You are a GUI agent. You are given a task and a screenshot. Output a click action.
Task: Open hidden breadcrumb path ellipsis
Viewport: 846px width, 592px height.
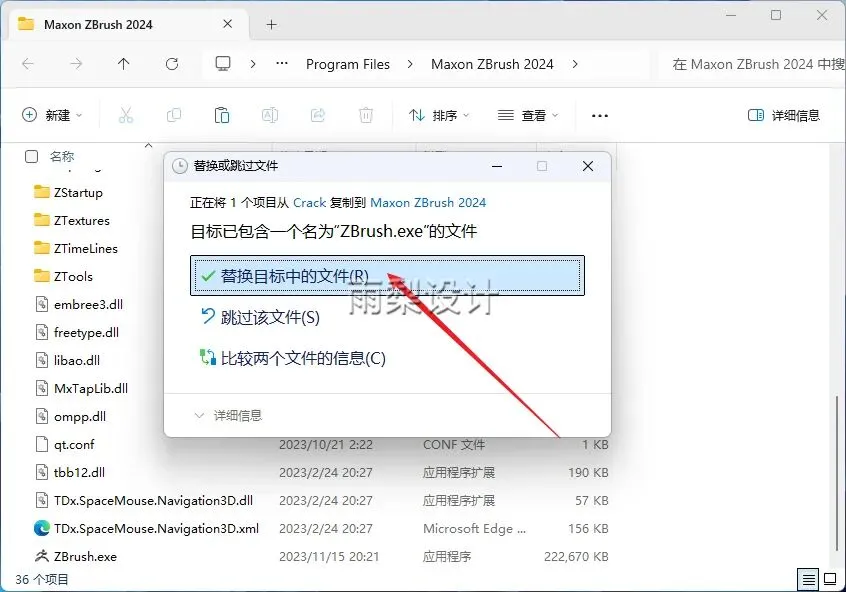click(x=282, y=64)
